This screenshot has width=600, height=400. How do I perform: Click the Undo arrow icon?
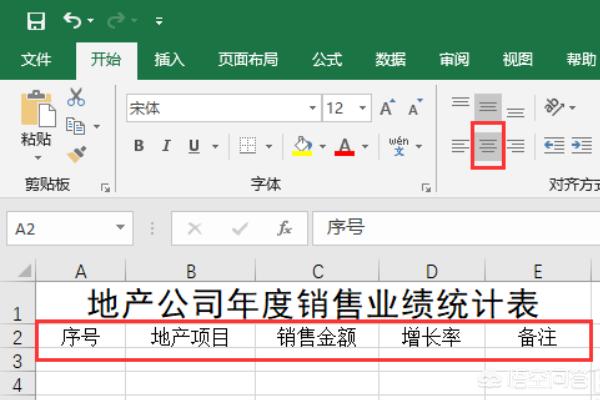tap(72, 20)
